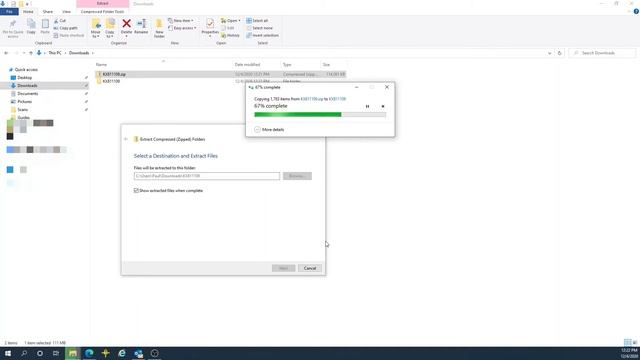Click the green copy progress bar
The height and width of the screenshot is (360, 640).
(320, 115)
